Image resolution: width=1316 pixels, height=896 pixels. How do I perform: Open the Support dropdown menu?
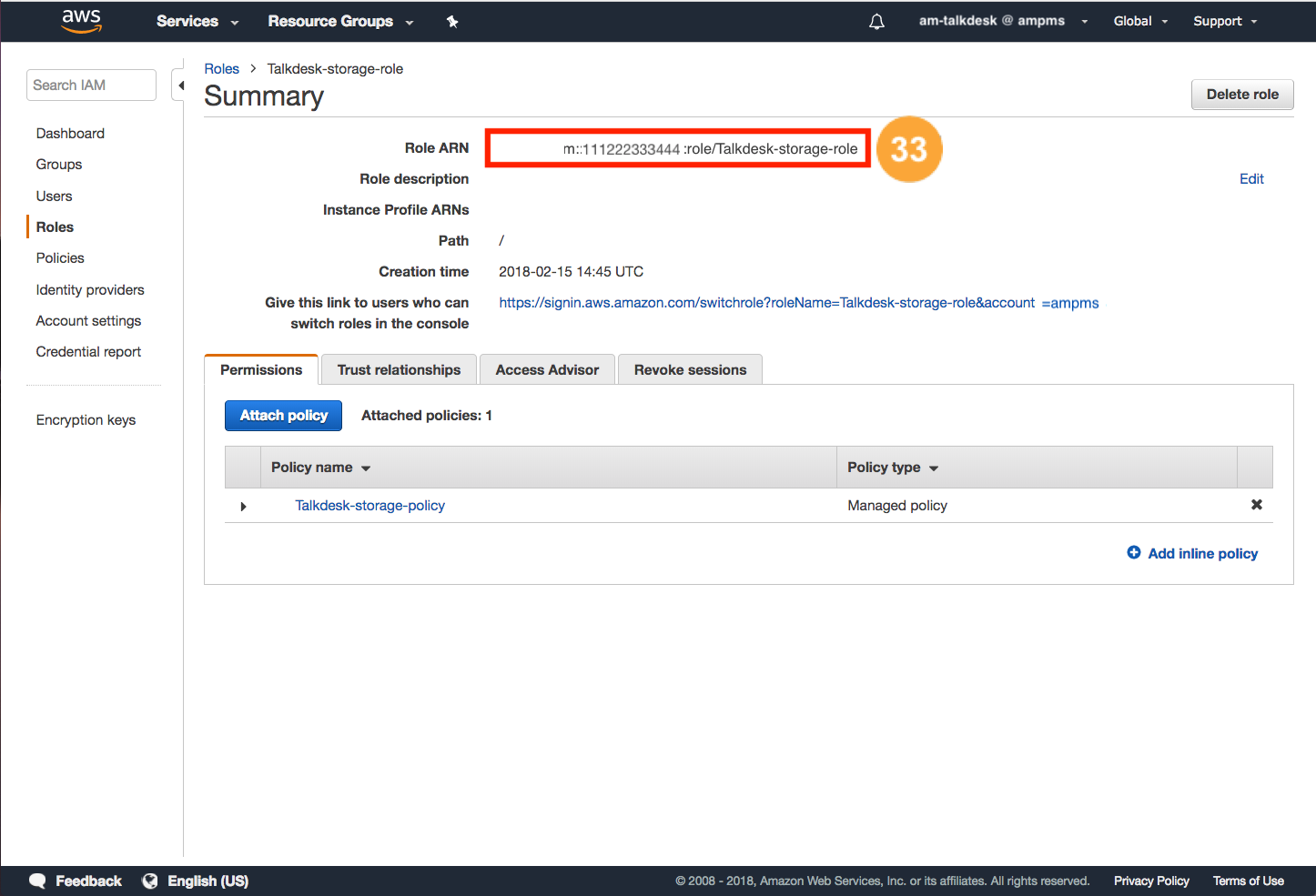tap(1225, 21)
